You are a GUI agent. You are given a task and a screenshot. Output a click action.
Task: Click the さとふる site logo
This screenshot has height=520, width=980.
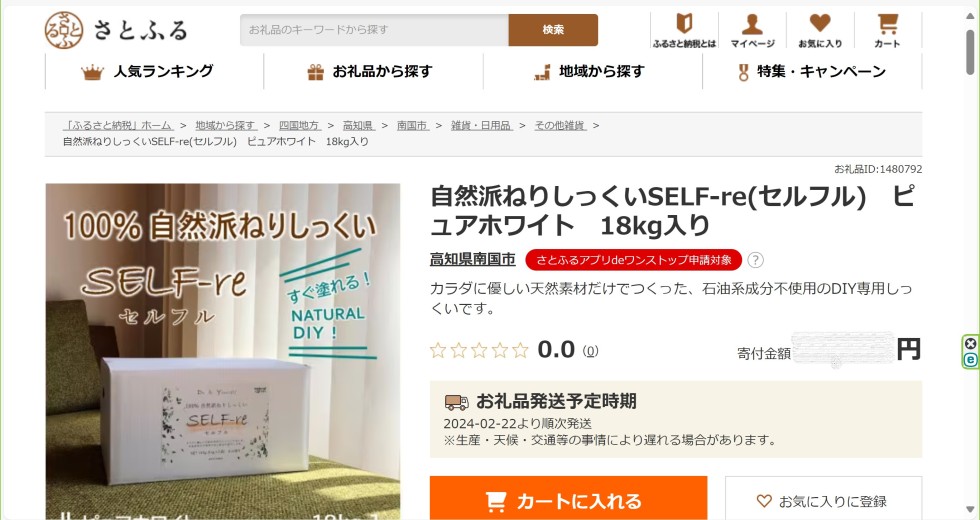coord(116,30)
